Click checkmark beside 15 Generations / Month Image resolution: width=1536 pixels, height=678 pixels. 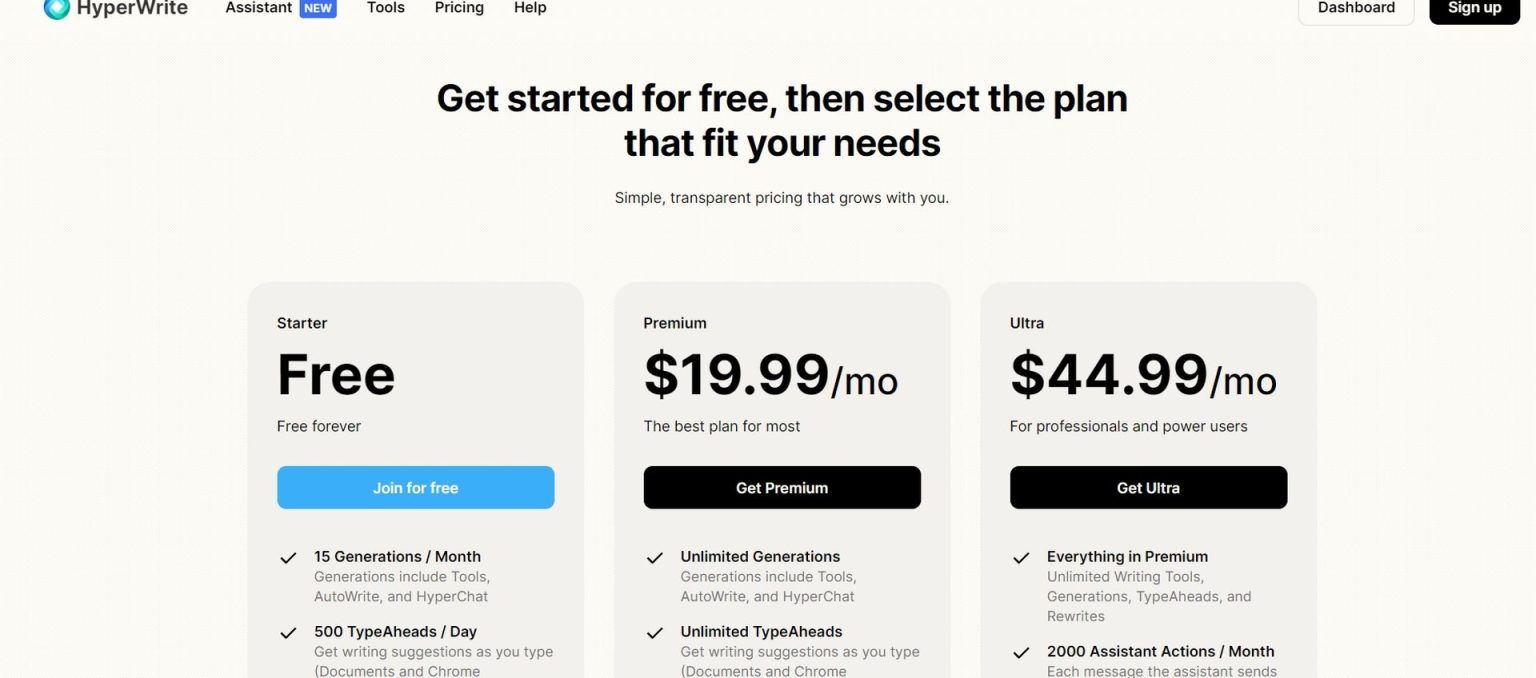[288, 558]
